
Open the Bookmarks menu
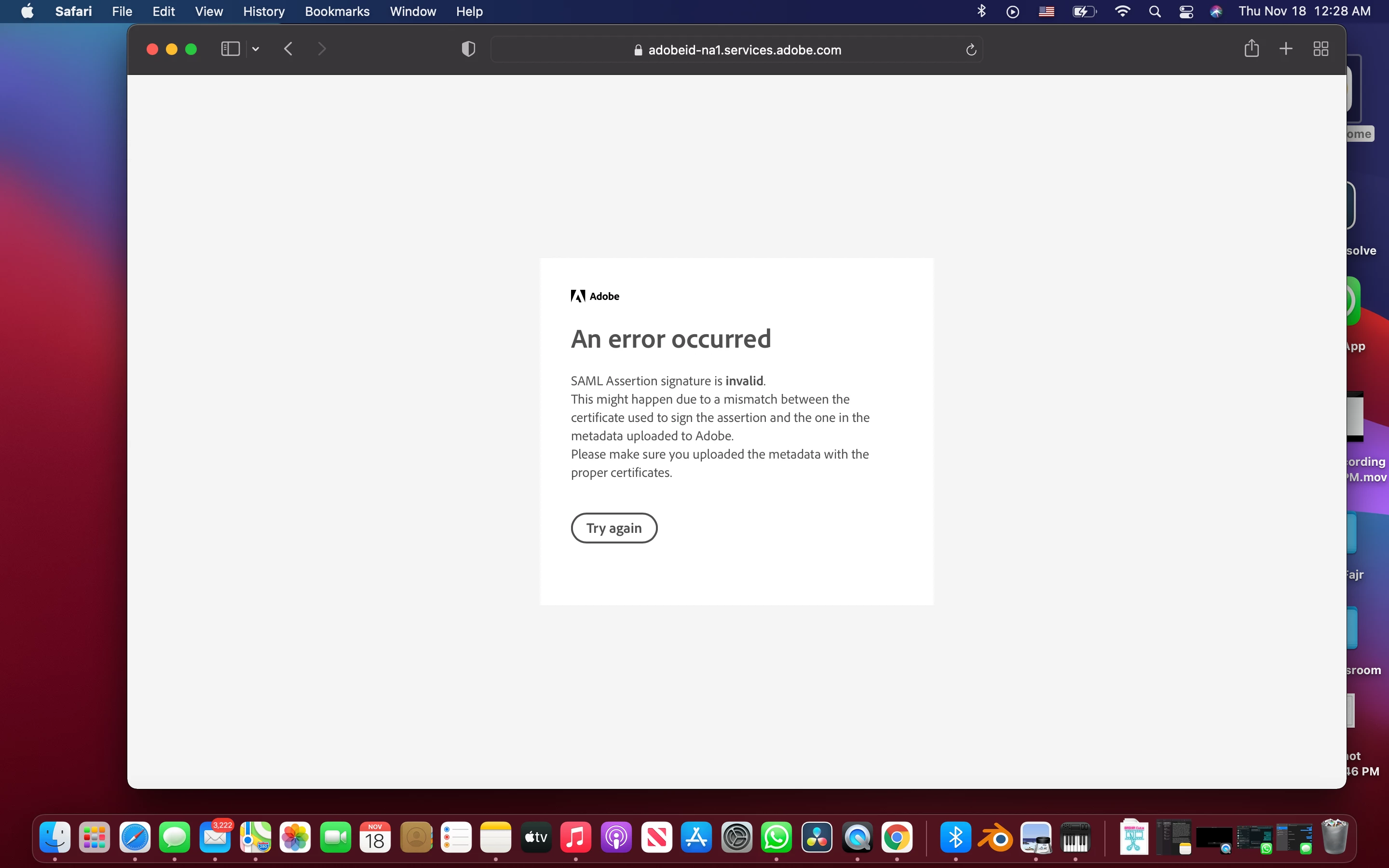(x=338, y=12)
